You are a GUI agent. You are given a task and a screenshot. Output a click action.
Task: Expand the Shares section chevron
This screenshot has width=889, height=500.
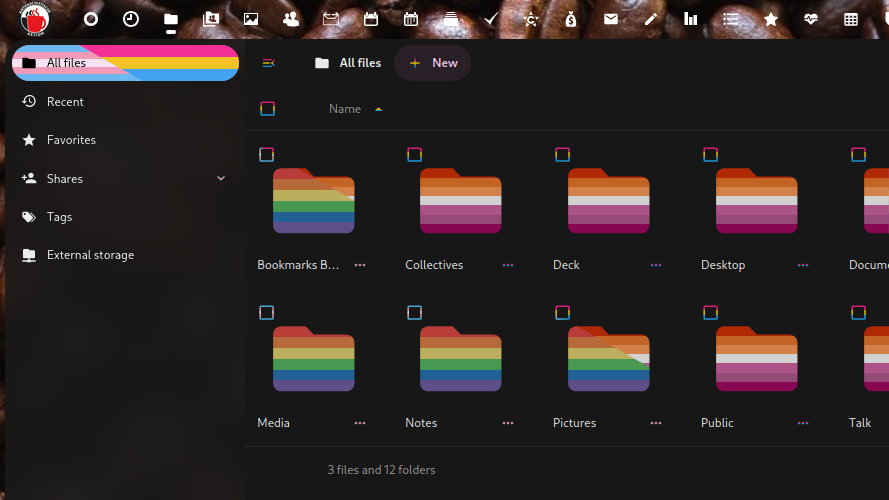point(221,179)
